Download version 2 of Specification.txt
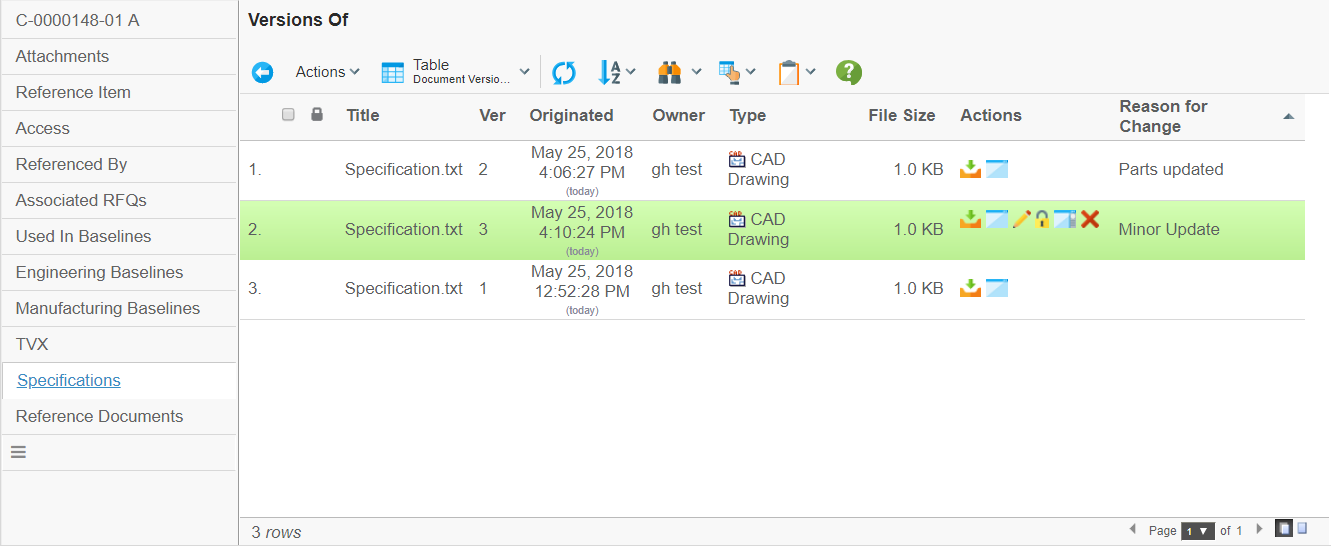Viewport: 1331px width, 546px height. tap(970, 169)
